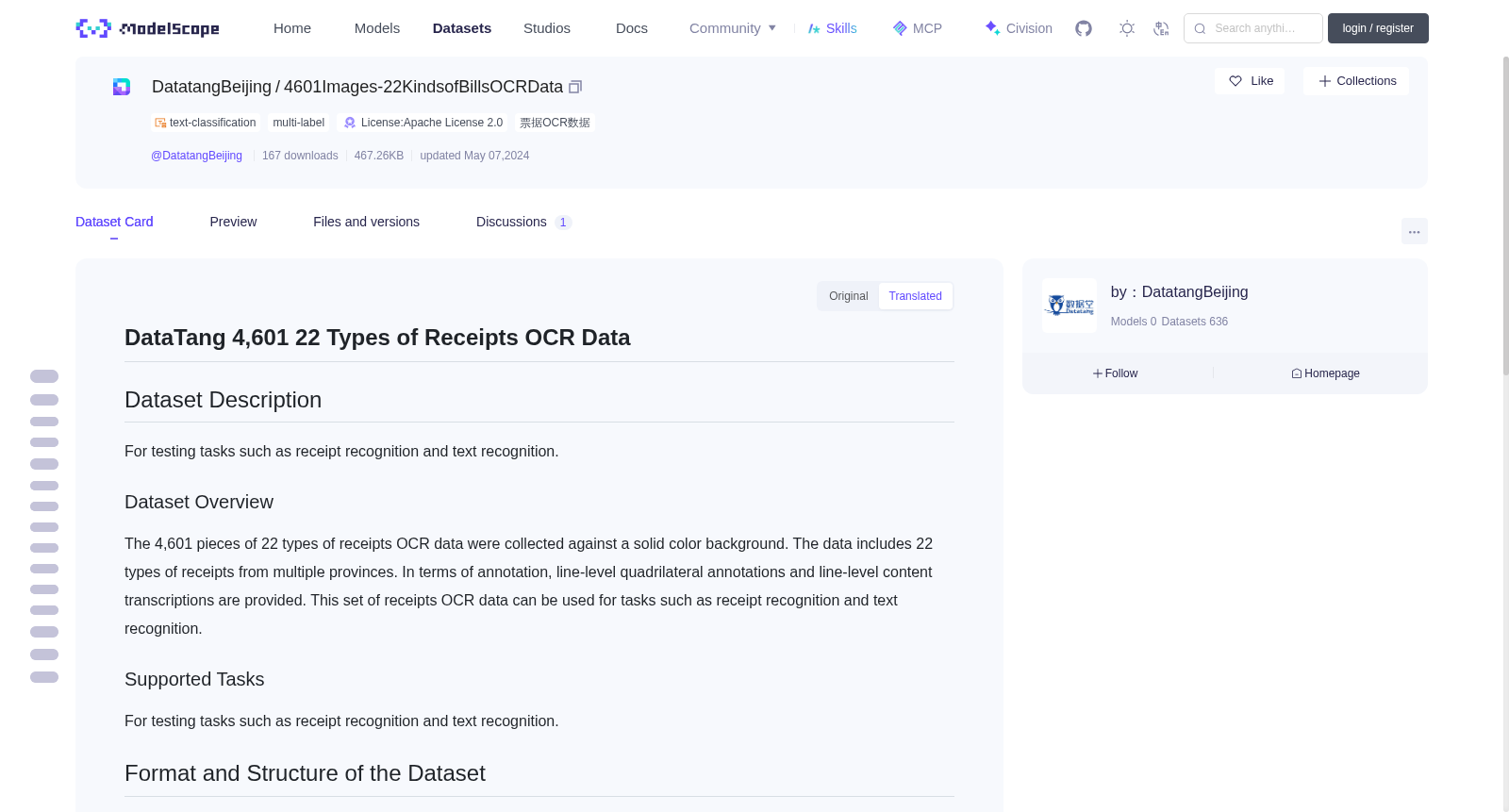Image resolution: width=1509 pixels, height=812 pixels.
Task: Click the Supported Tasks heading
Action: click(x=194, y=680)
